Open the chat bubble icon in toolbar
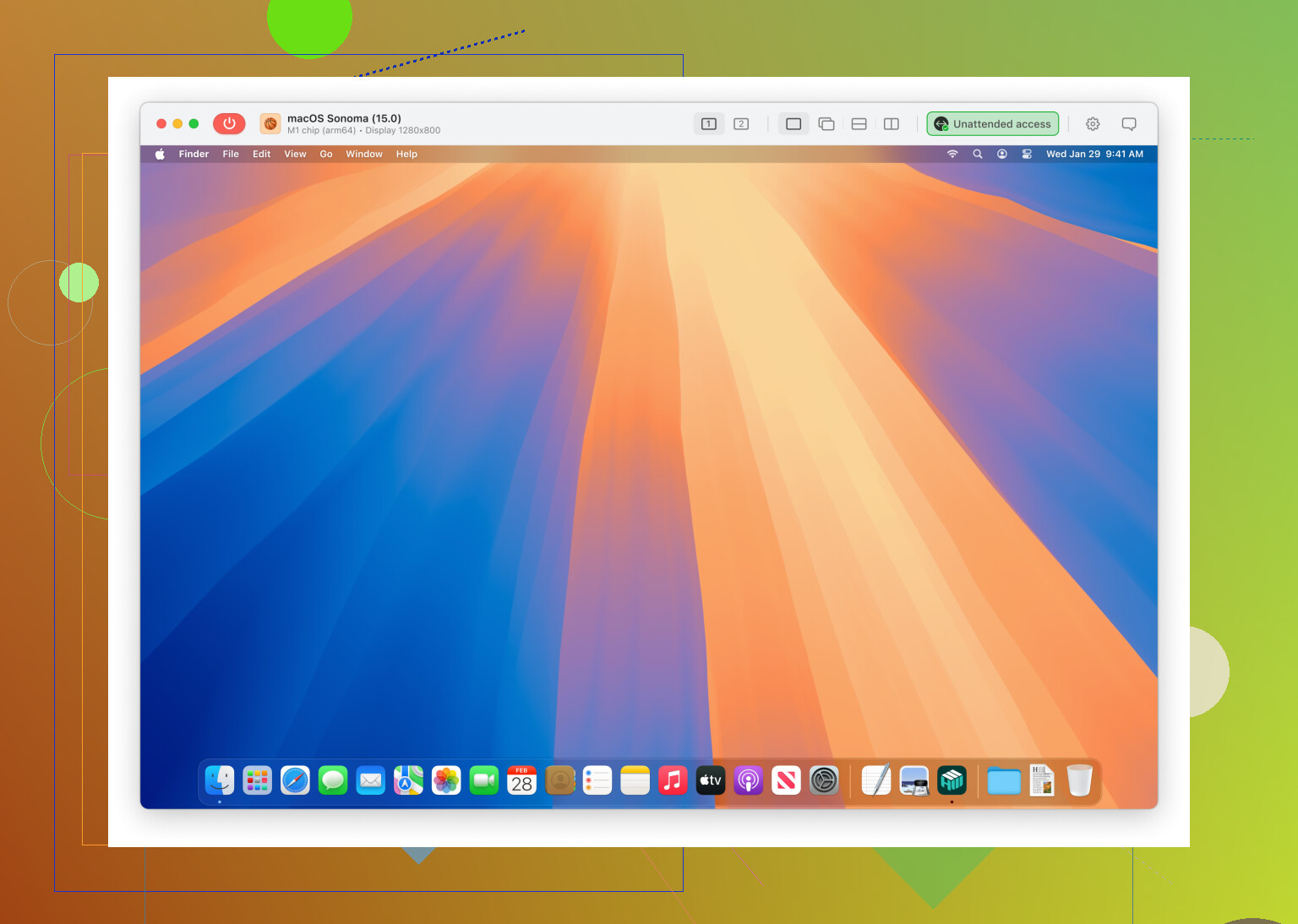This screenshot has width=1298, height=924. (1128, 124)
